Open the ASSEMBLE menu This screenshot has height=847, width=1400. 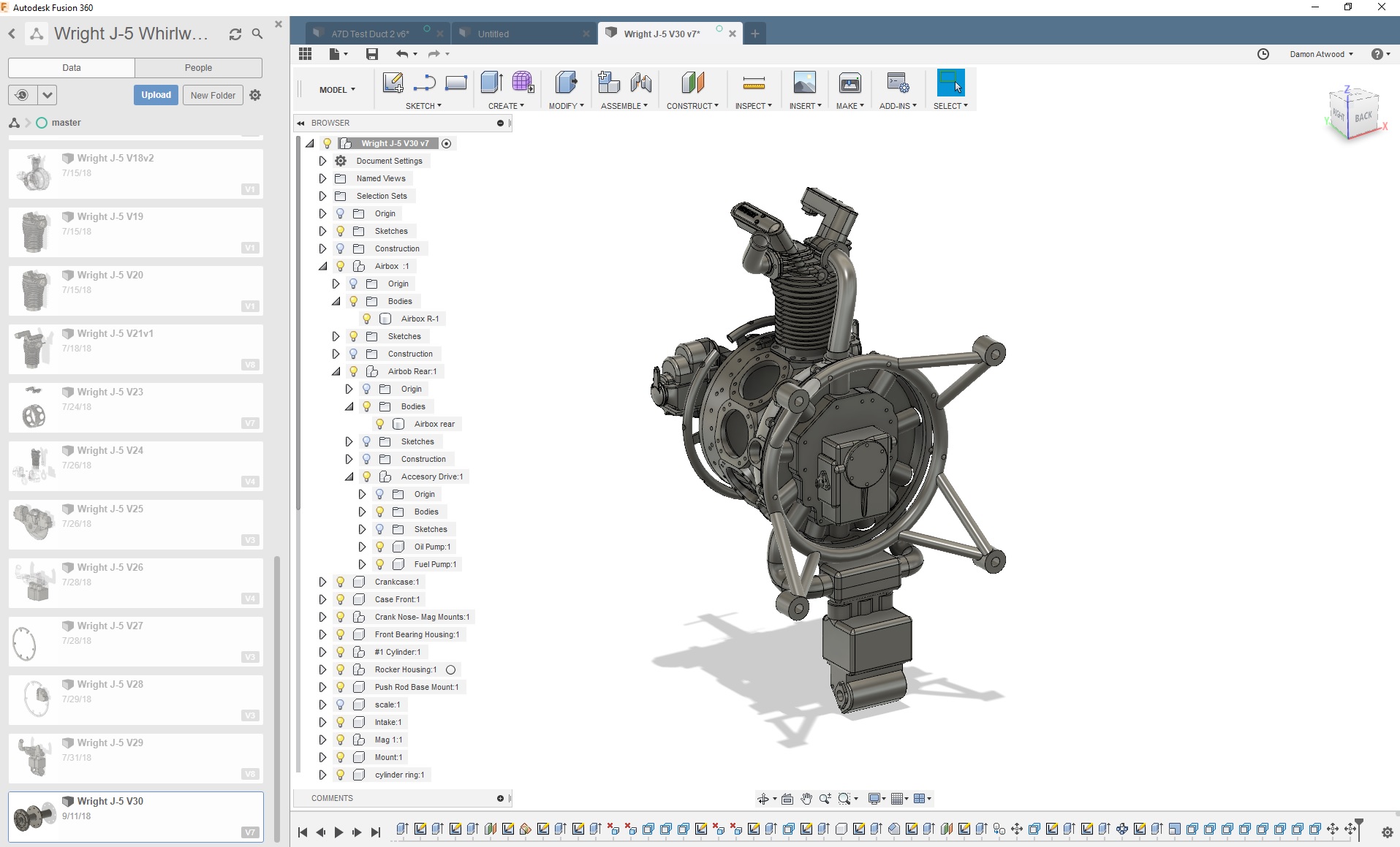624,106
